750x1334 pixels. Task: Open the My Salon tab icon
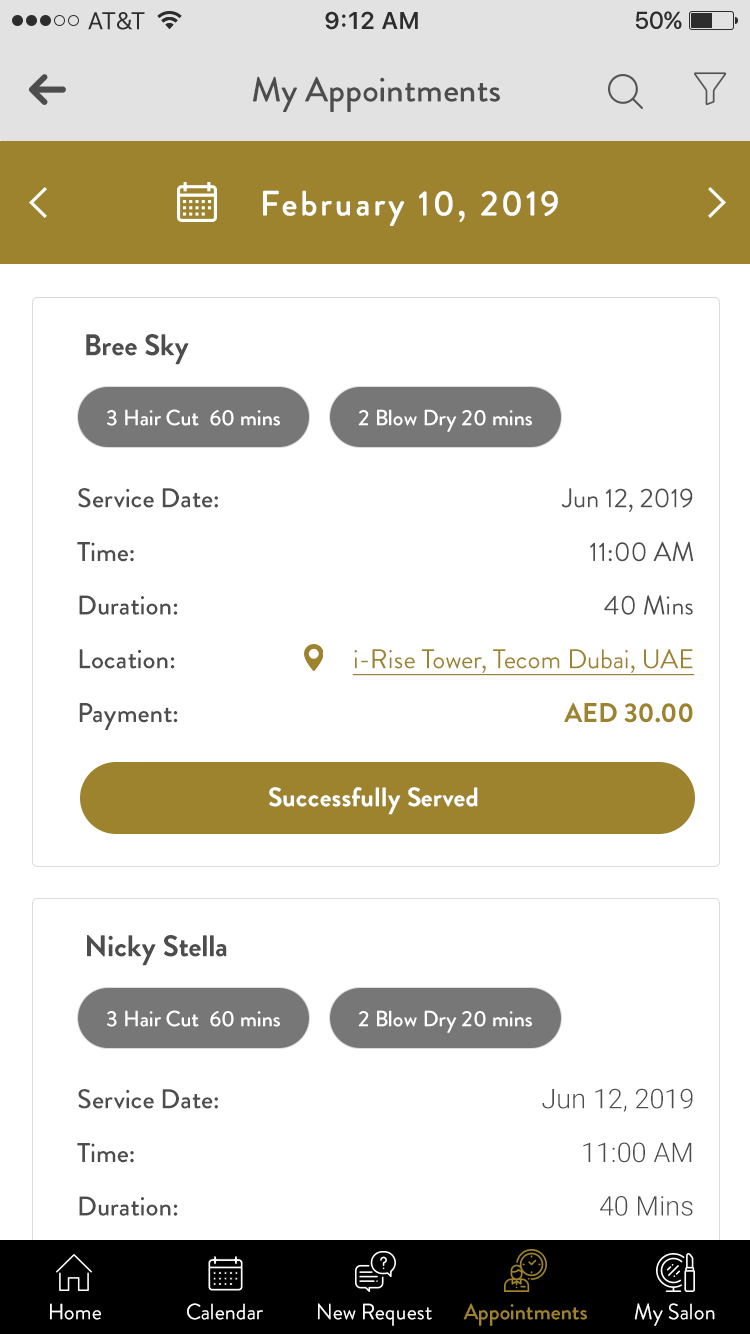pos(675,1274)
